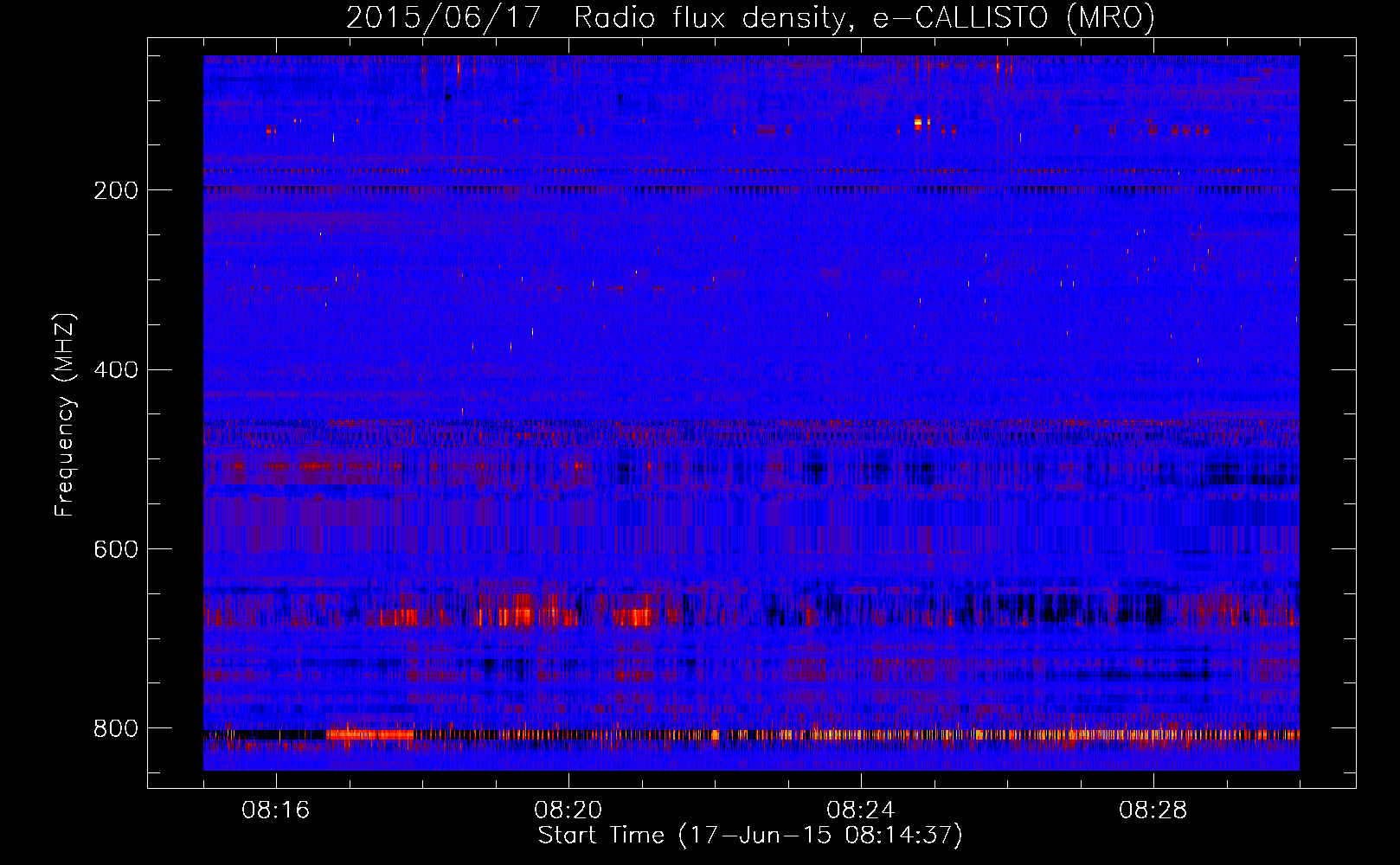Click the 08:16 time tick label
Viewport: 1400px width, 865px height.
[x=275, y=811]
